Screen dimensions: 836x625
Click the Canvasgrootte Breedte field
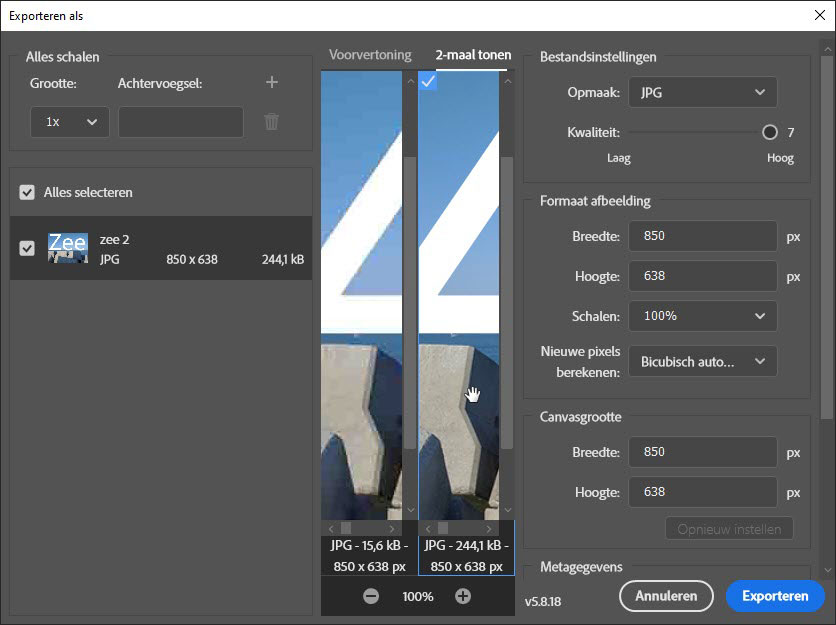coord(703,452)
